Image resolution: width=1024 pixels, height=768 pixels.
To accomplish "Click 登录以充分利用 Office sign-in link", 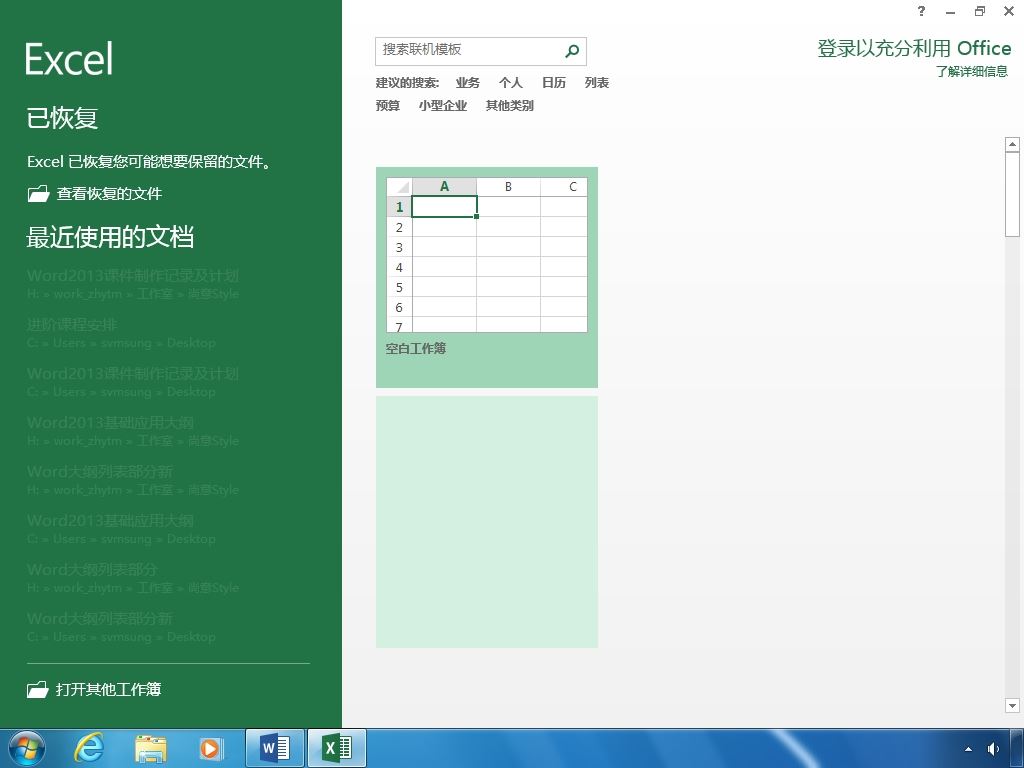I will pos(914,48).
